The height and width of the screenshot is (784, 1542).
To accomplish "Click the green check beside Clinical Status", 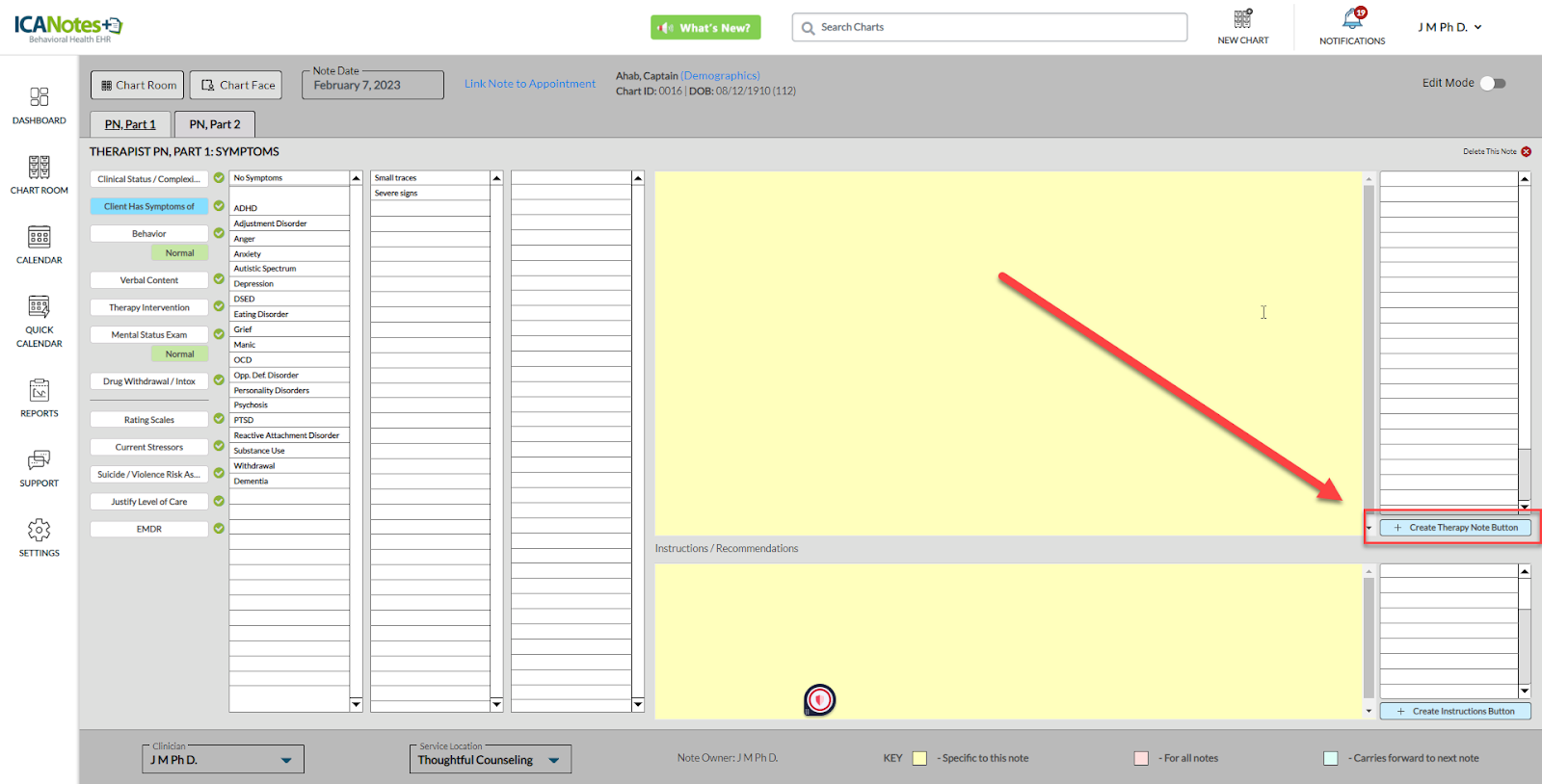I will point(219,178).
